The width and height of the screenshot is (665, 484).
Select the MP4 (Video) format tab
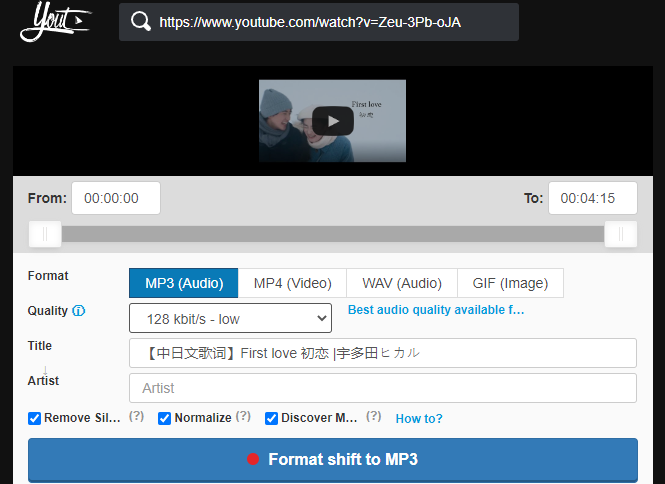292,283
